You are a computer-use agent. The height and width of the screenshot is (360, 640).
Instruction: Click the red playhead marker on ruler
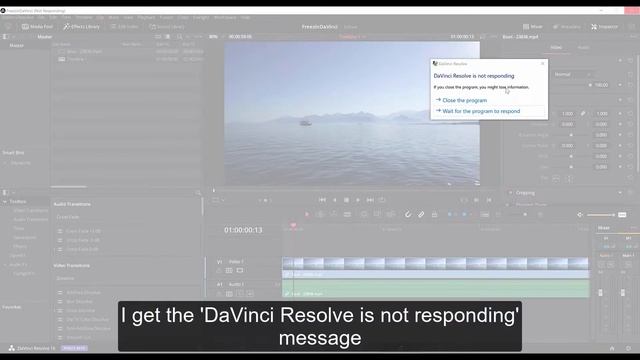293,225
